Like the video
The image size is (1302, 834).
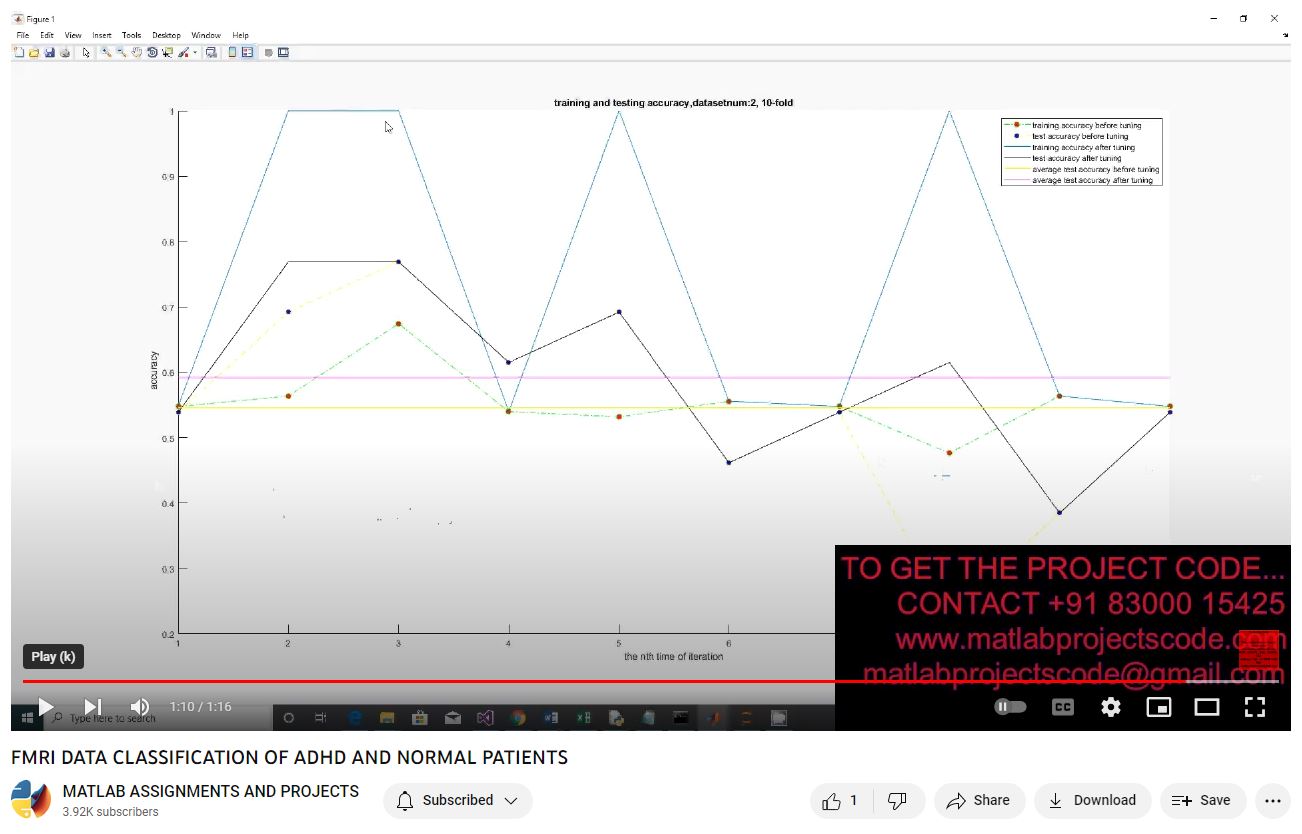click(840, 800)
